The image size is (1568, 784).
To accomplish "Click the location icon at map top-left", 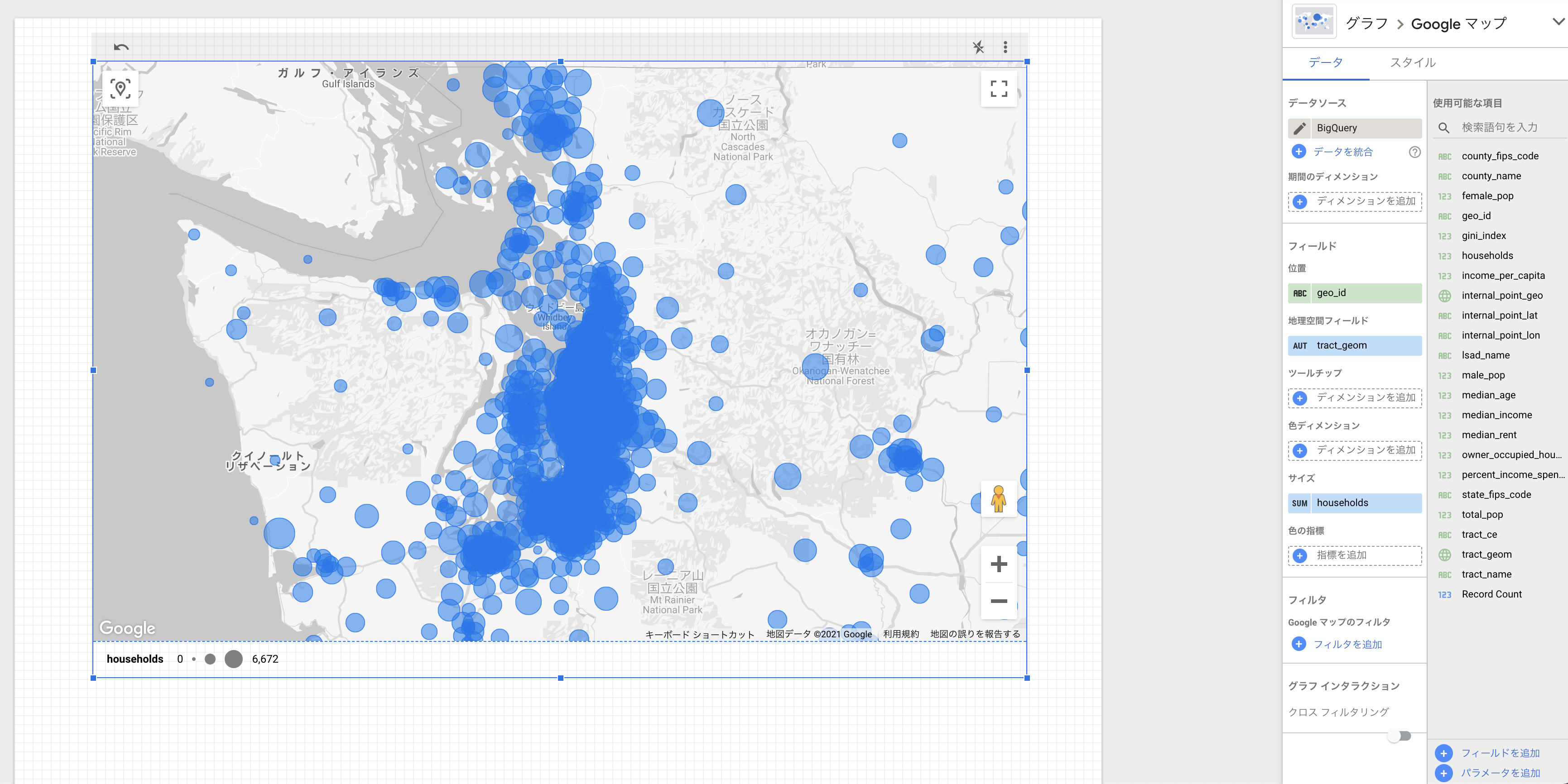I will pyautogui.click(x=121, y=89).
